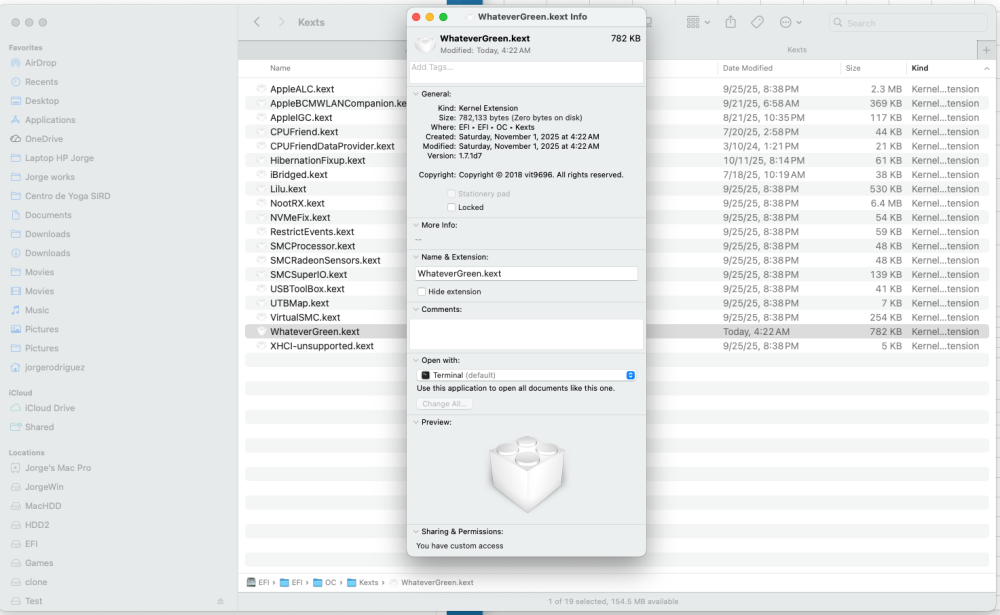Click the Finder Search field
This screenshot has width=1000, height=615.
point(908,23)
